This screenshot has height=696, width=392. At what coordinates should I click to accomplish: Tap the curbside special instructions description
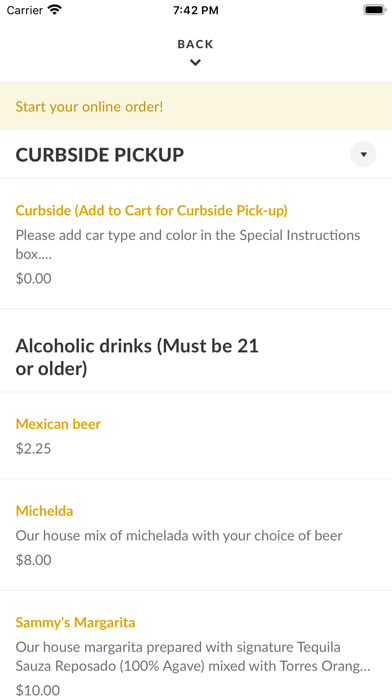click(188, 245)
